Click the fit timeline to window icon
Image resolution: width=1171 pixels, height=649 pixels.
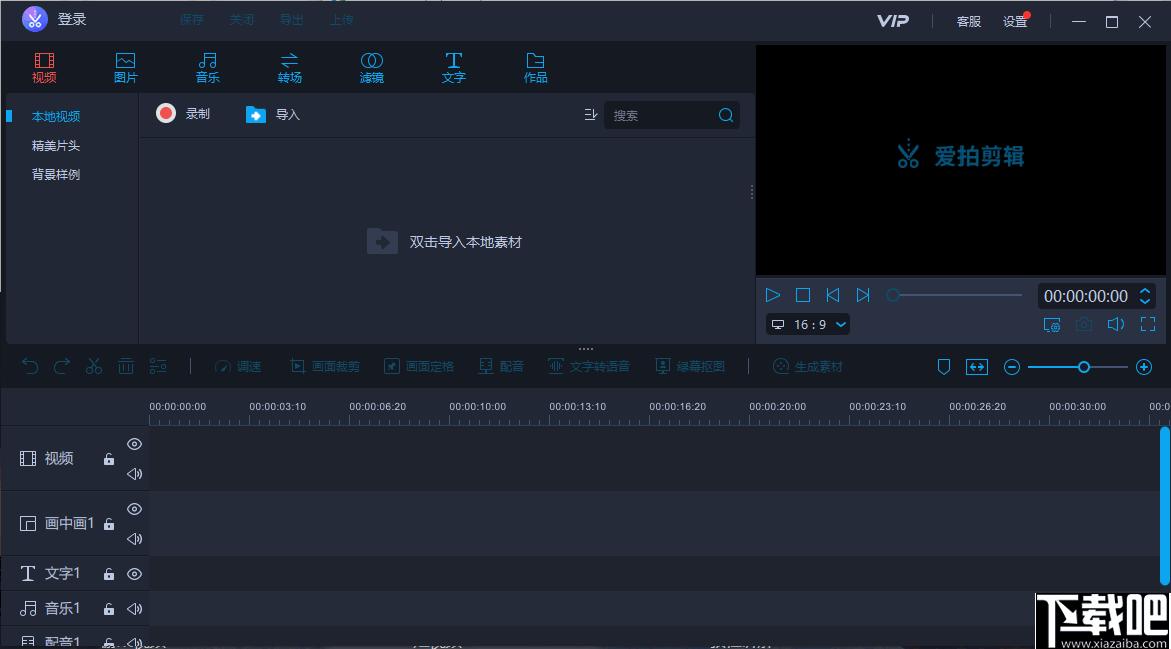coord(977,367)
